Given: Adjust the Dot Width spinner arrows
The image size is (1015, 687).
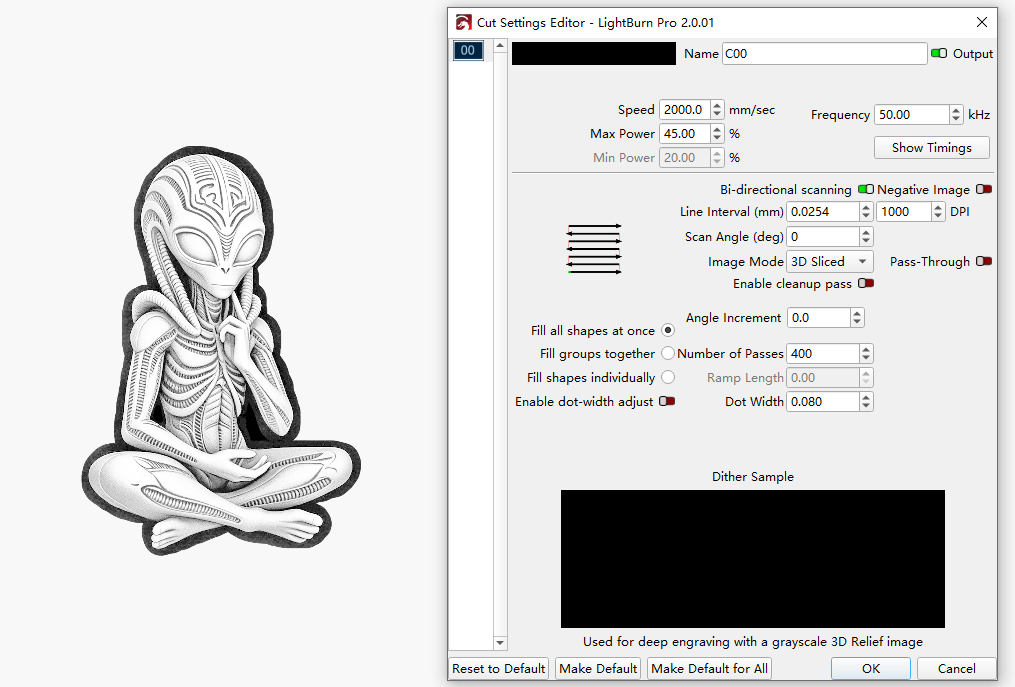Looking at the screenshot, I should [866, 401].
